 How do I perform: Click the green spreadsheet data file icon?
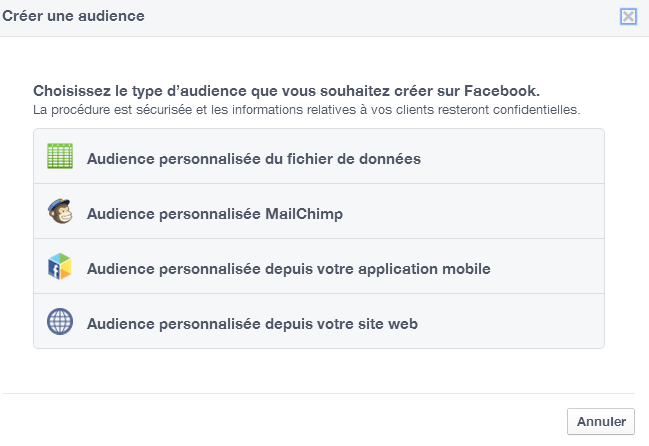60,156
